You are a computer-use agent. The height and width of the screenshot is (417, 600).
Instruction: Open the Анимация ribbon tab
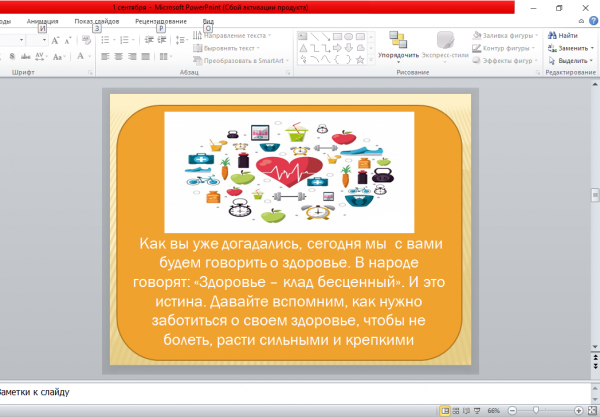click(x=41, y=19)
